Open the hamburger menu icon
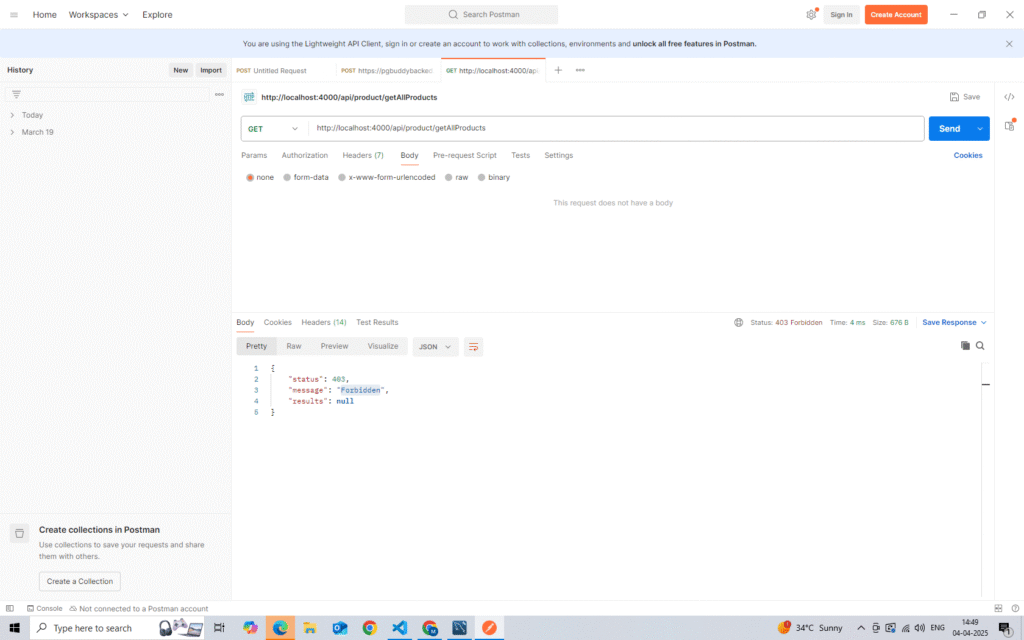This screenshot has height=640, width=1024. click(x=14, y=14)
